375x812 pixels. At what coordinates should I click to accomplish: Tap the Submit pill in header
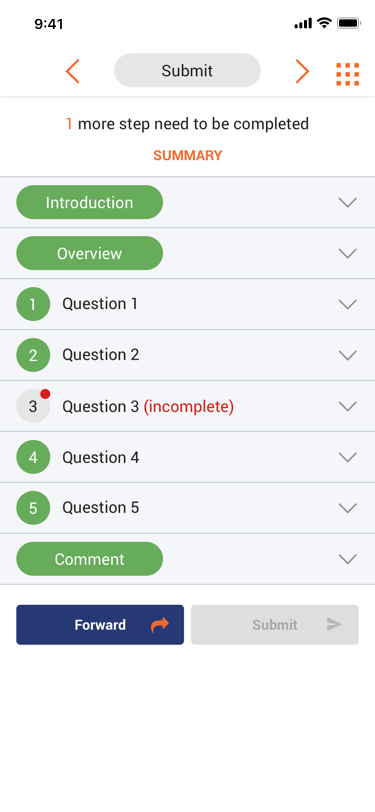click(x=187, y=70)
